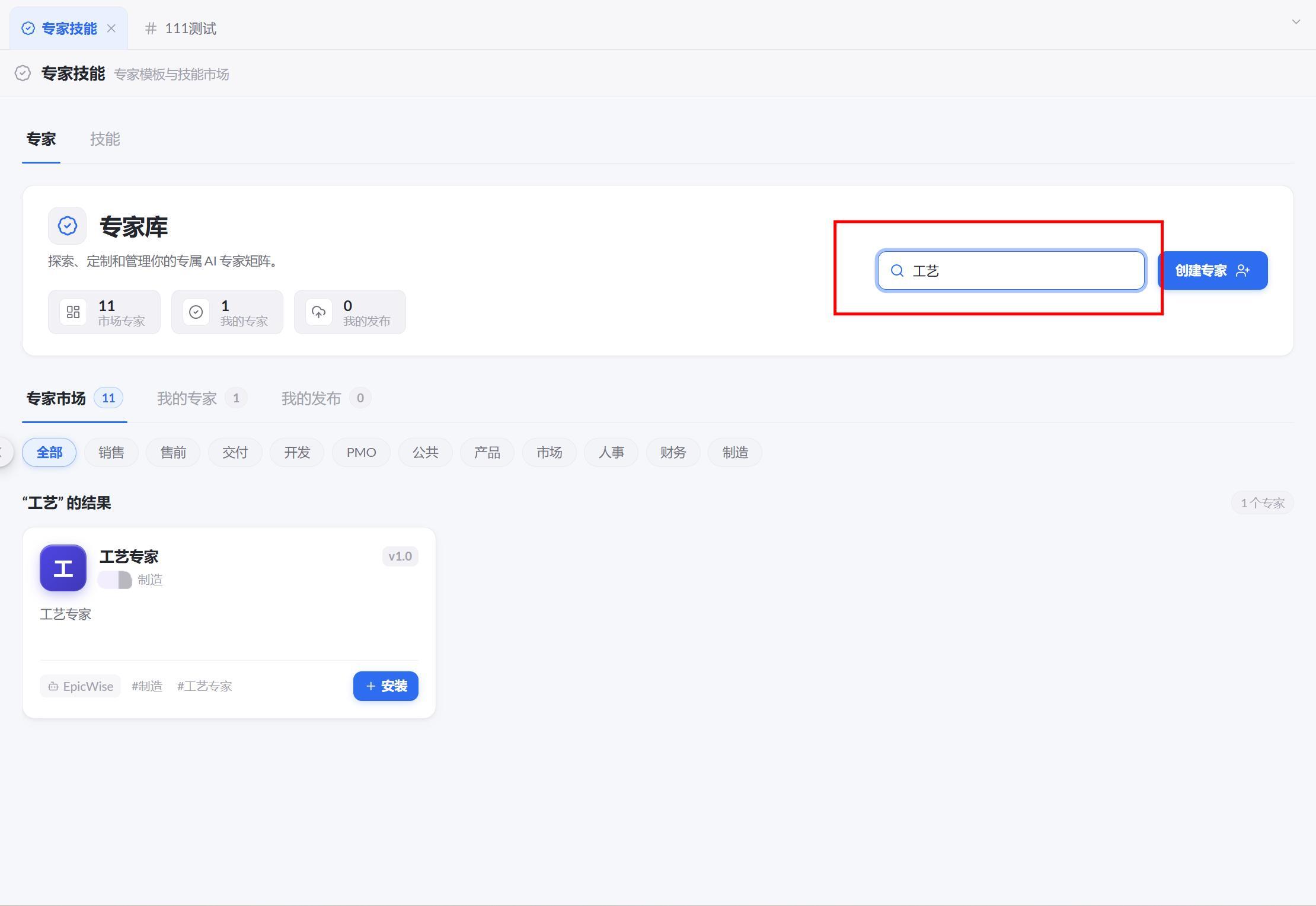This screenshot has height=906, width=1316.
Task: Click the 专家库 badge icon
Action: coord(67,226)
